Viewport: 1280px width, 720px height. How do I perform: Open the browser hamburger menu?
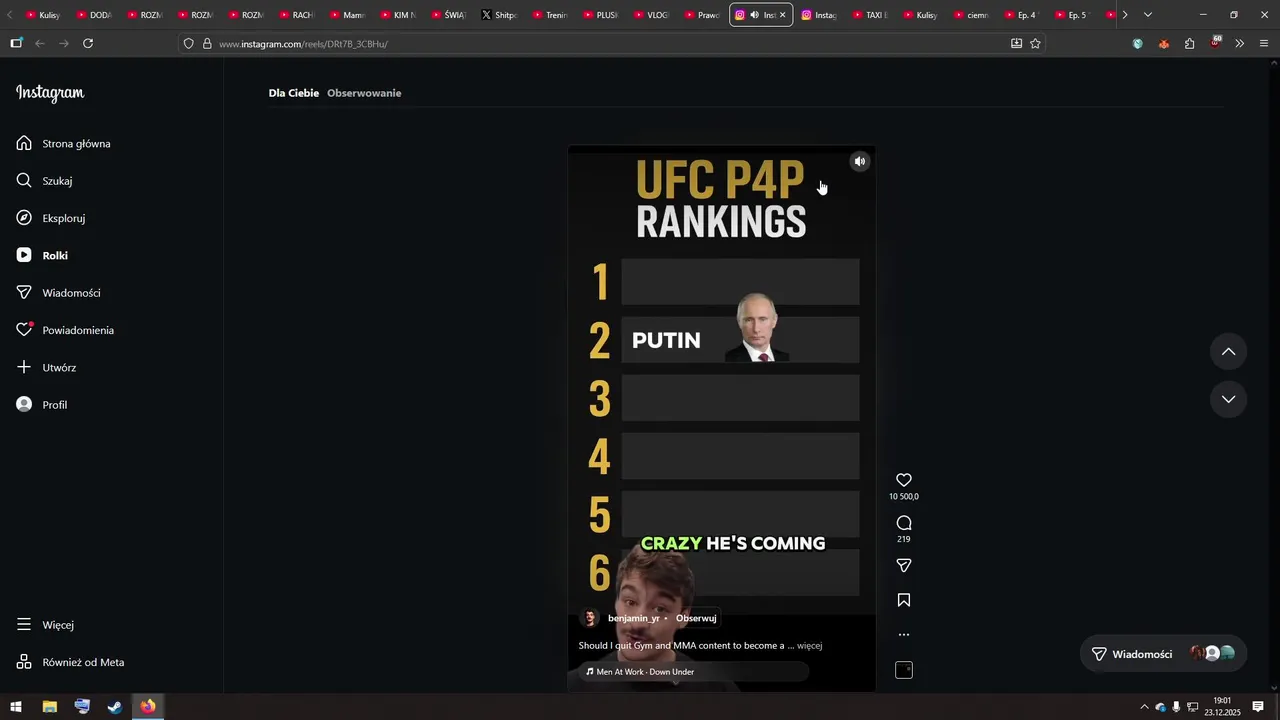1264,44
